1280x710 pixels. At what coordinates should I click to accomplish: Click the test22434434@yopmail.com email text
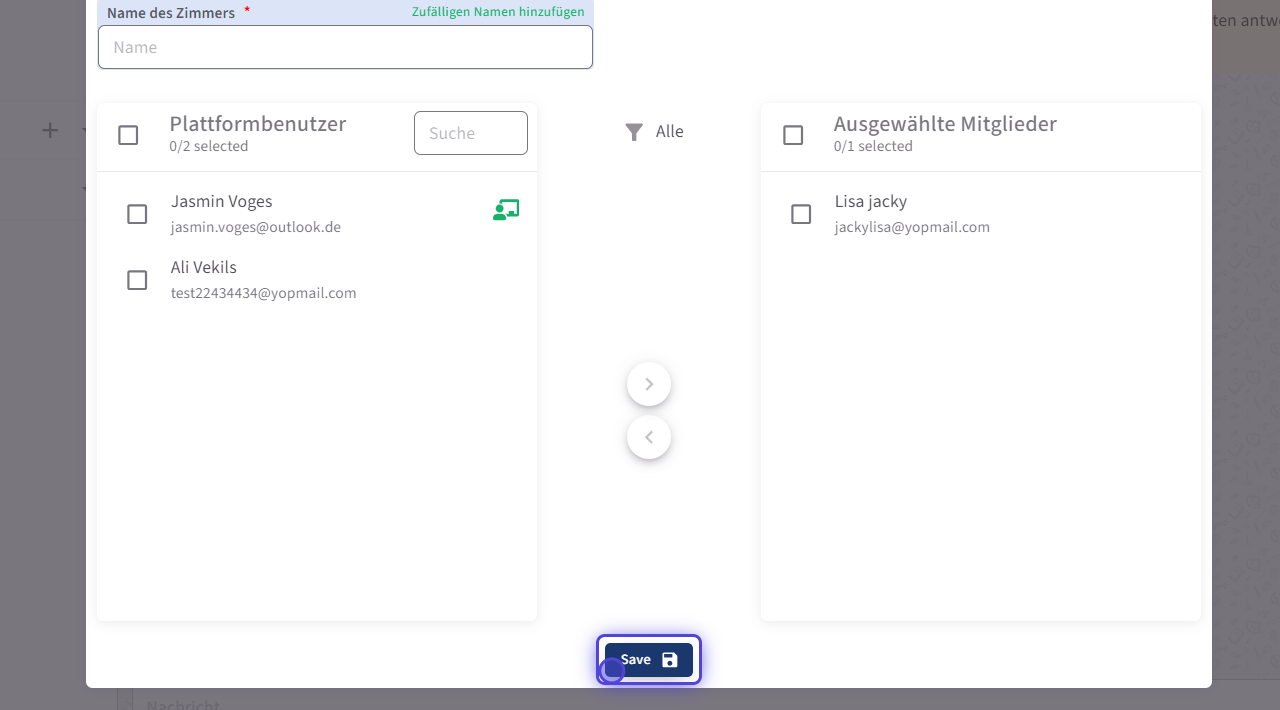pos(264,294)
